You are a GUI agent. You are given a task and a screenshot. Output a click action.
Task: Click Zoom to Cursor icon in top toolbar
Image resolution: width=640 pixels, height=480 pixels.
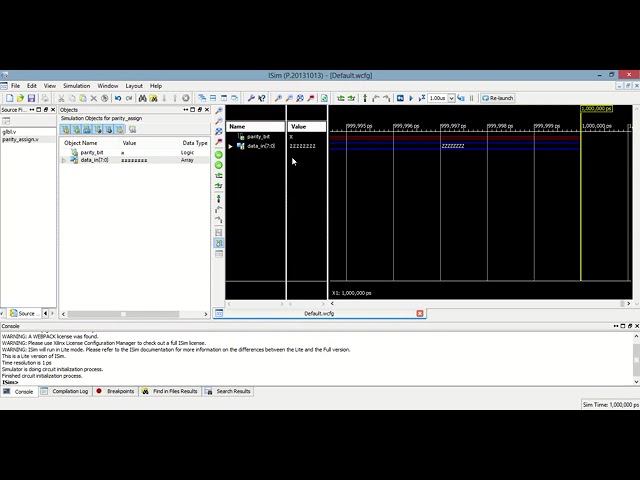pos(311,98)
